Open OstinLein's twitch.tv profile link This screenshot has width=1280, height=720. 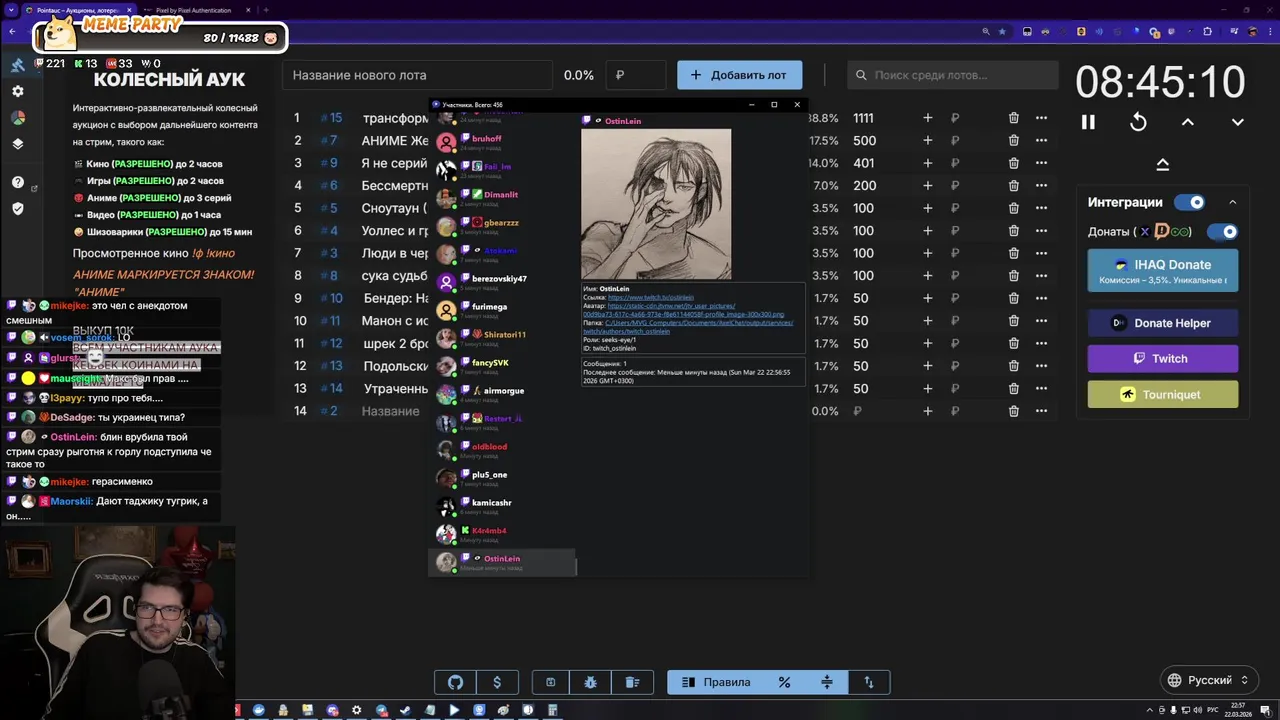click(x=650, y=298)
